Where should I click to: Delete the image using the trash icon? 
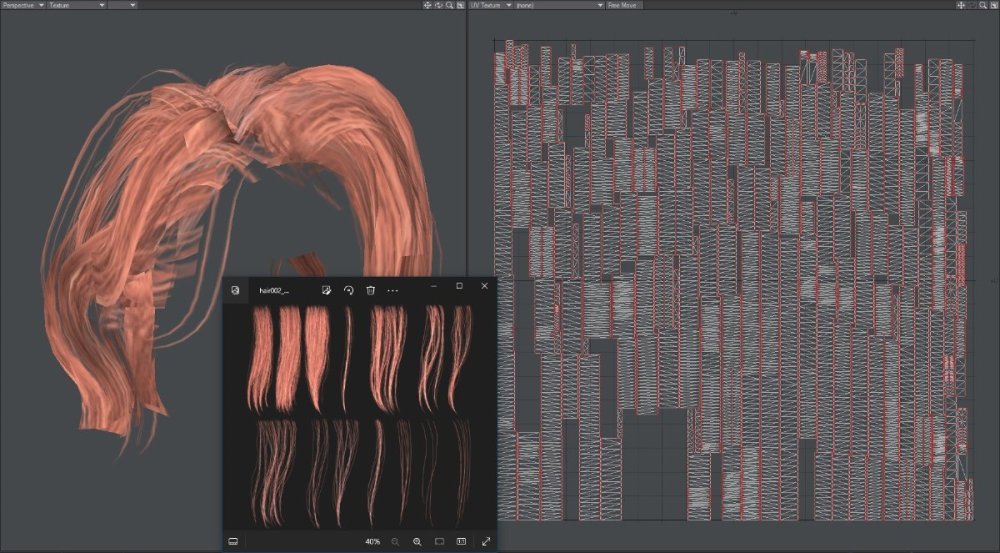(x=370, y=290)
